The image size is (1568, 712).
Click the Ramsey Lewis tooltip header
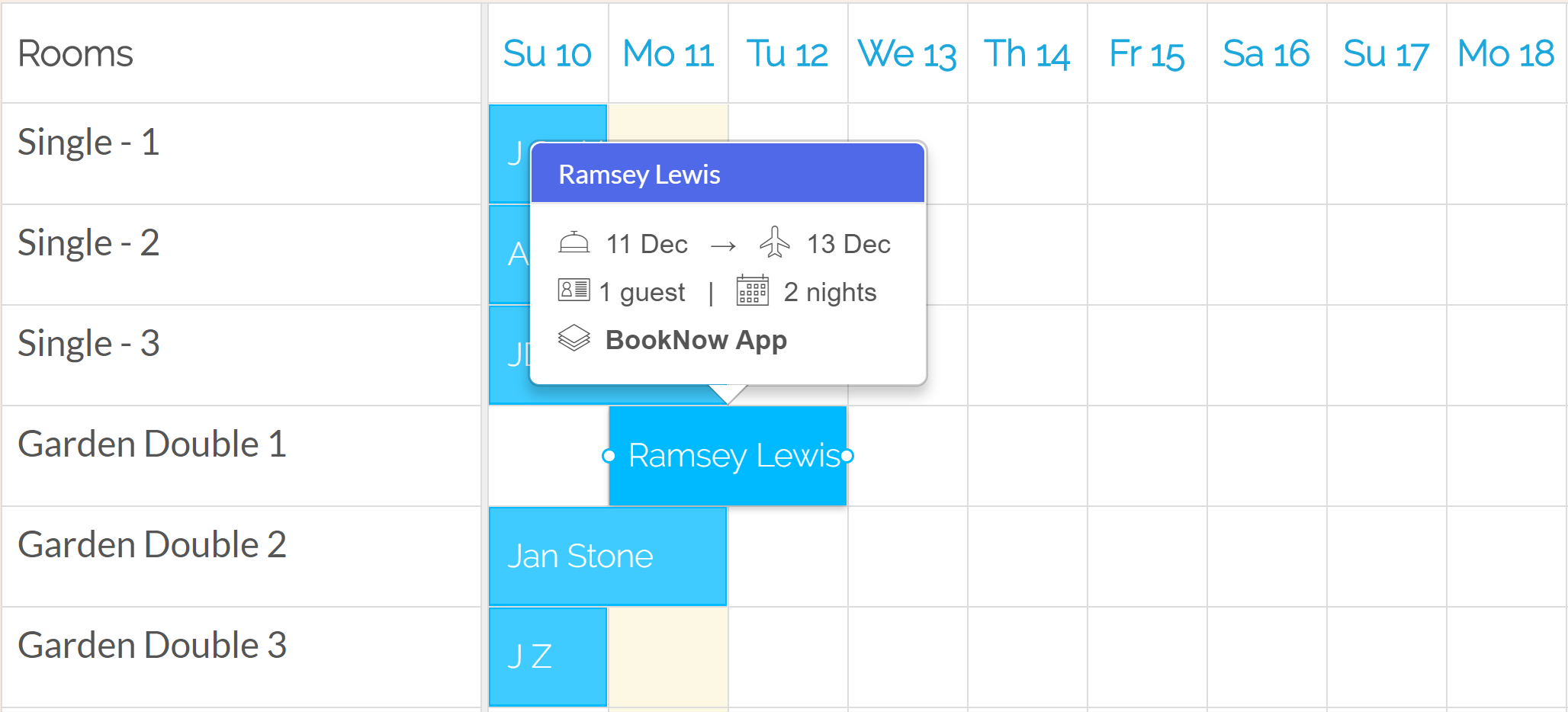728,174
